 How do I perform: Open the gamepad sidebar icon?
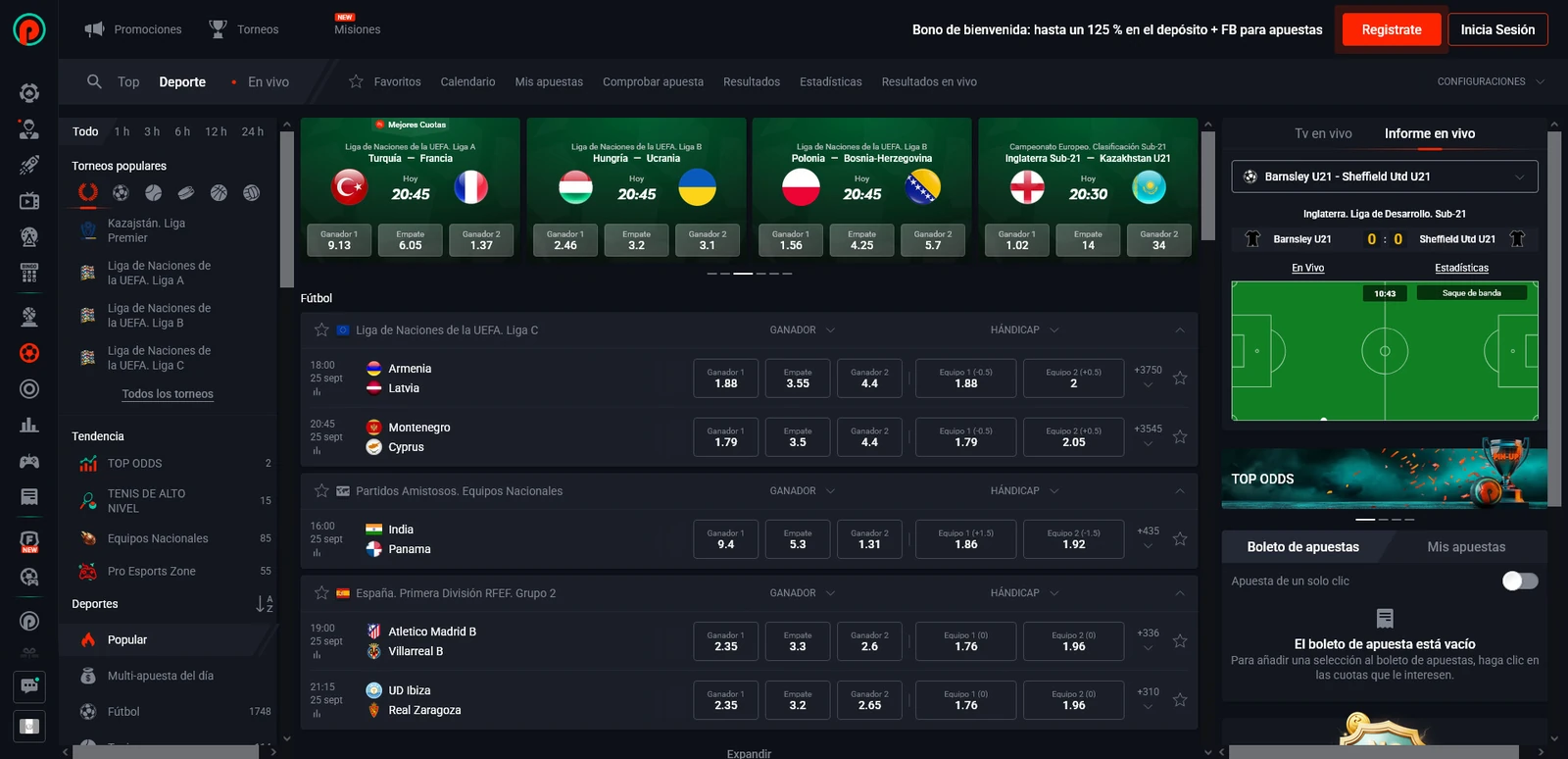pyautogui.click(x=29, y=461)
